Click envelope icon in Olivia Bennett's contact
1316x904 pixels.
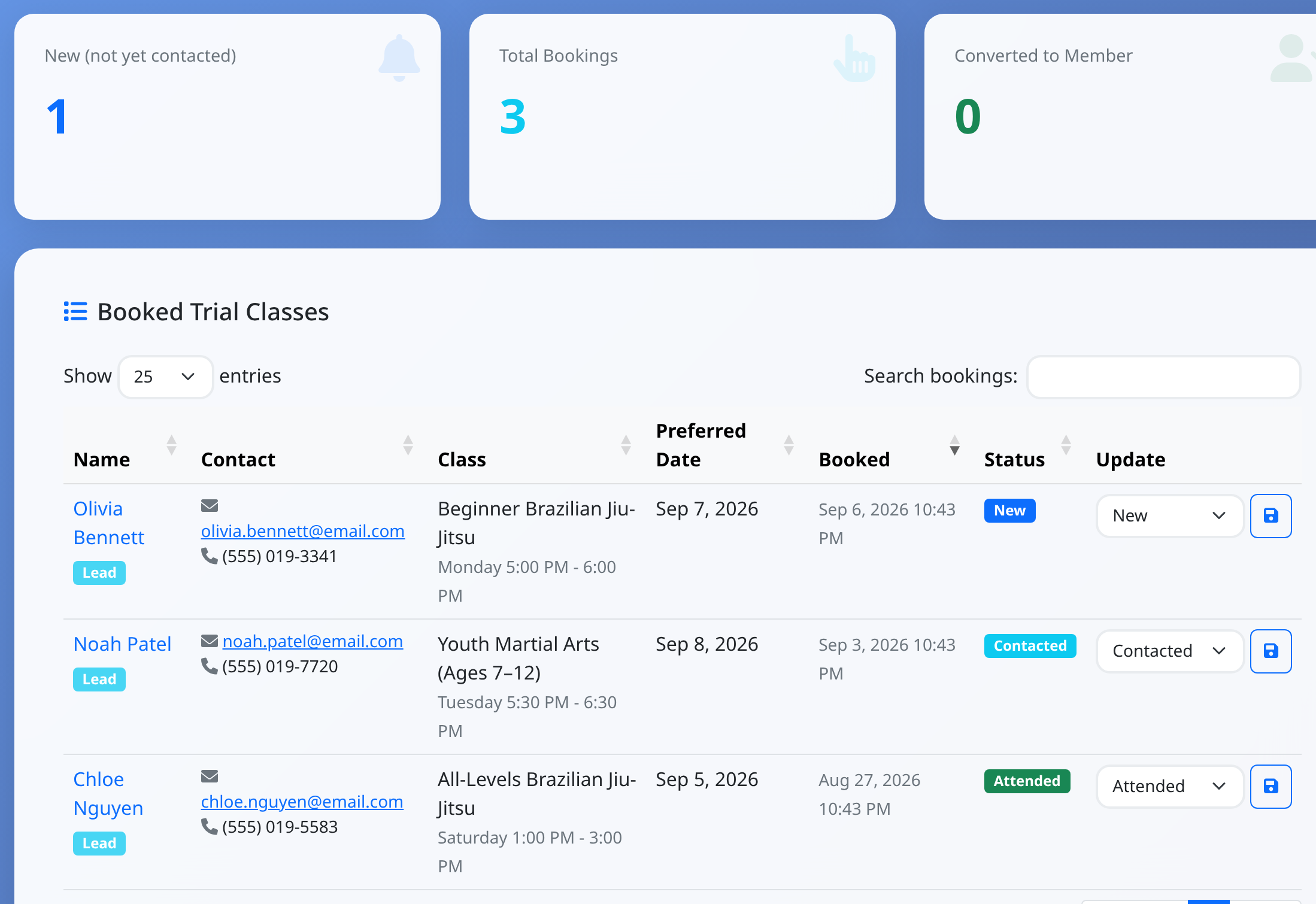point(210,506)
